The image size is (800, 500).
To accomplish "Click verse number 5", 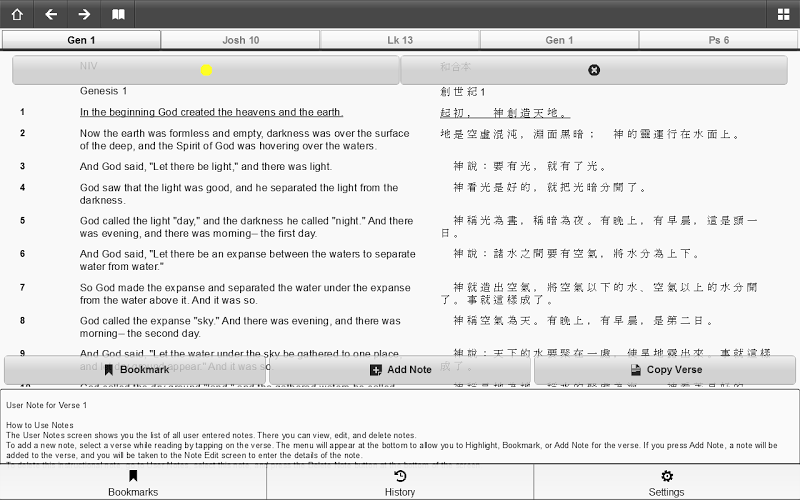I will click(x=22, y=221).
